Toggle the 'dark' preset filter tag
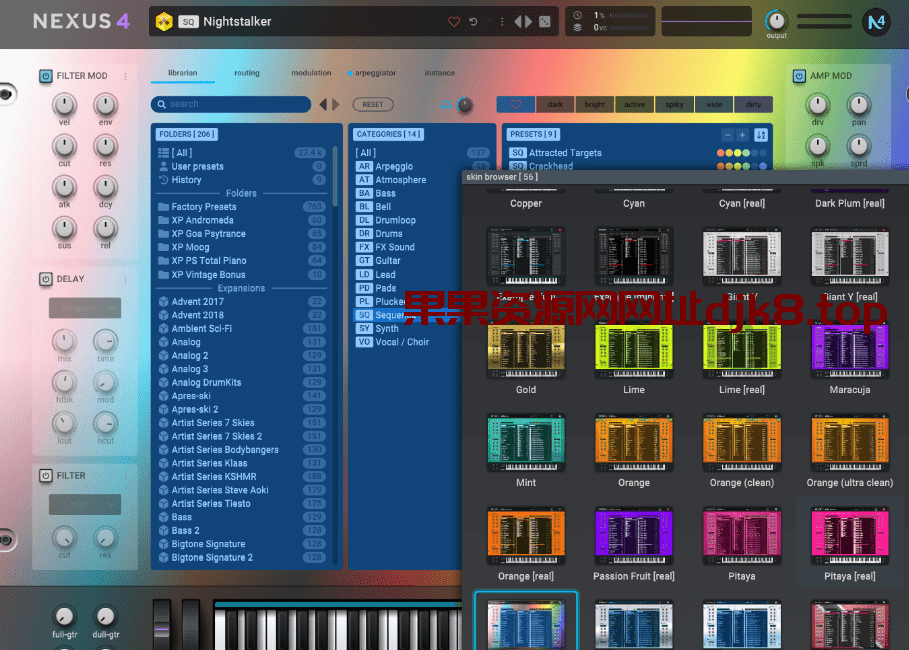Image resolution: width=909 pixels, height=650 pixels. point(556,104)
